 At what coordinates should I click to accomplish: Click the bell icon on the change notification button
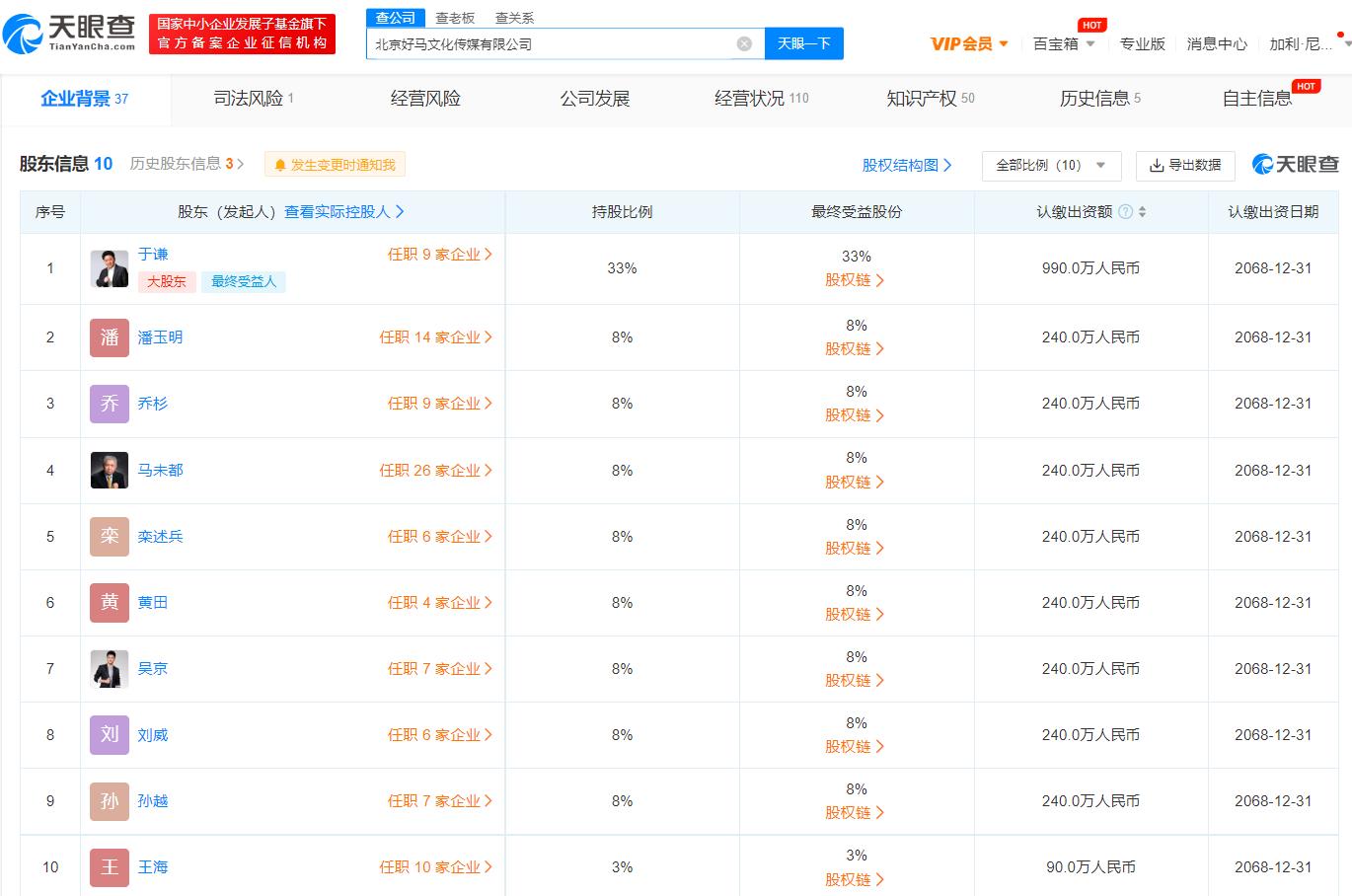pos(280,165)
